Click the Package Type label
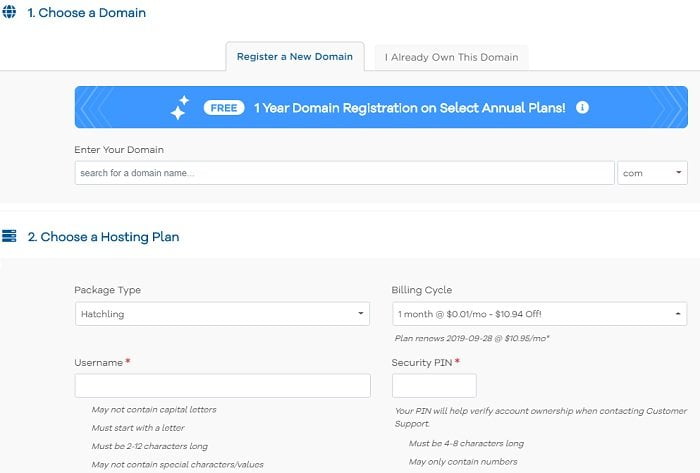 tap(108, 290)
